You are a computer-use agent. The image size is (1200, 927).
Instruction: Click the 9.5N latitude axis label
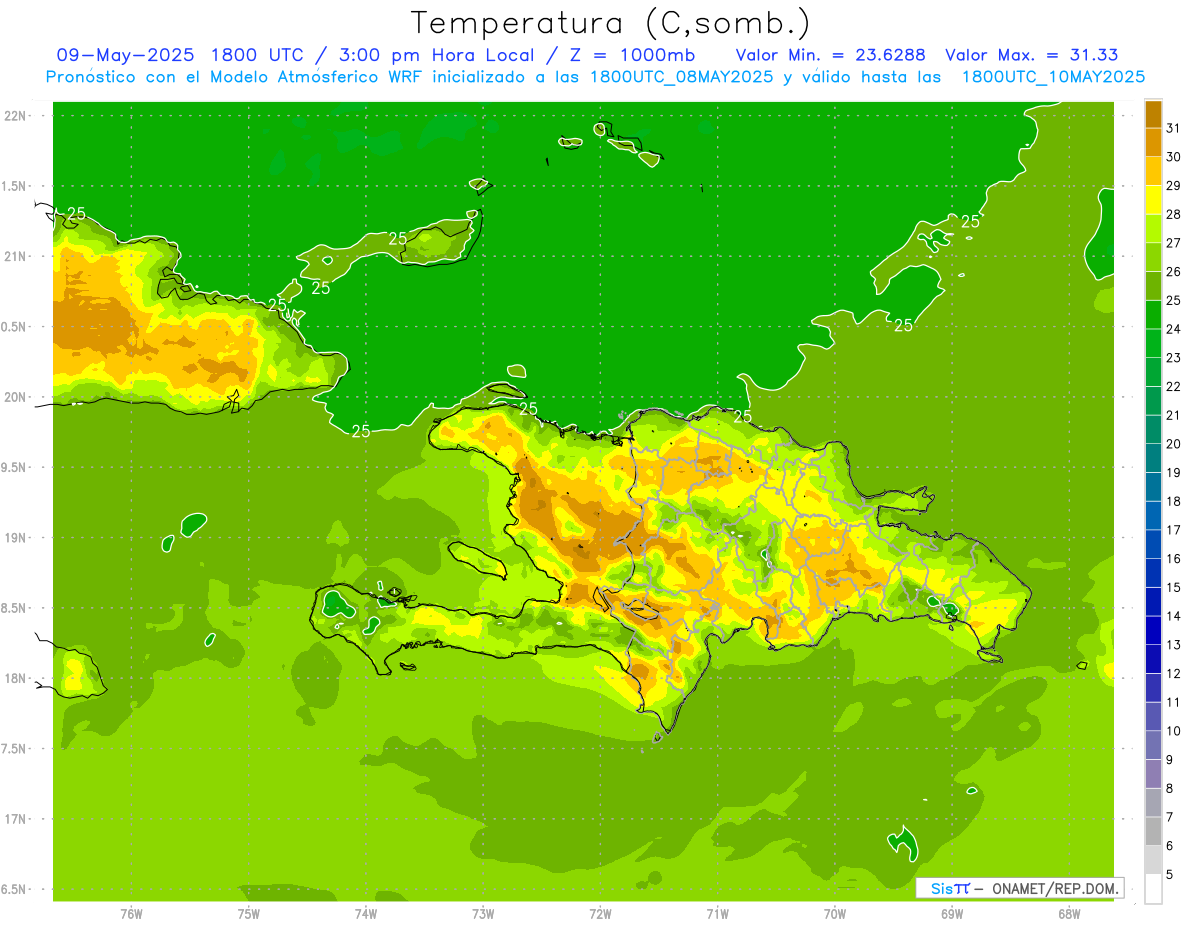(x=15, y=468)
